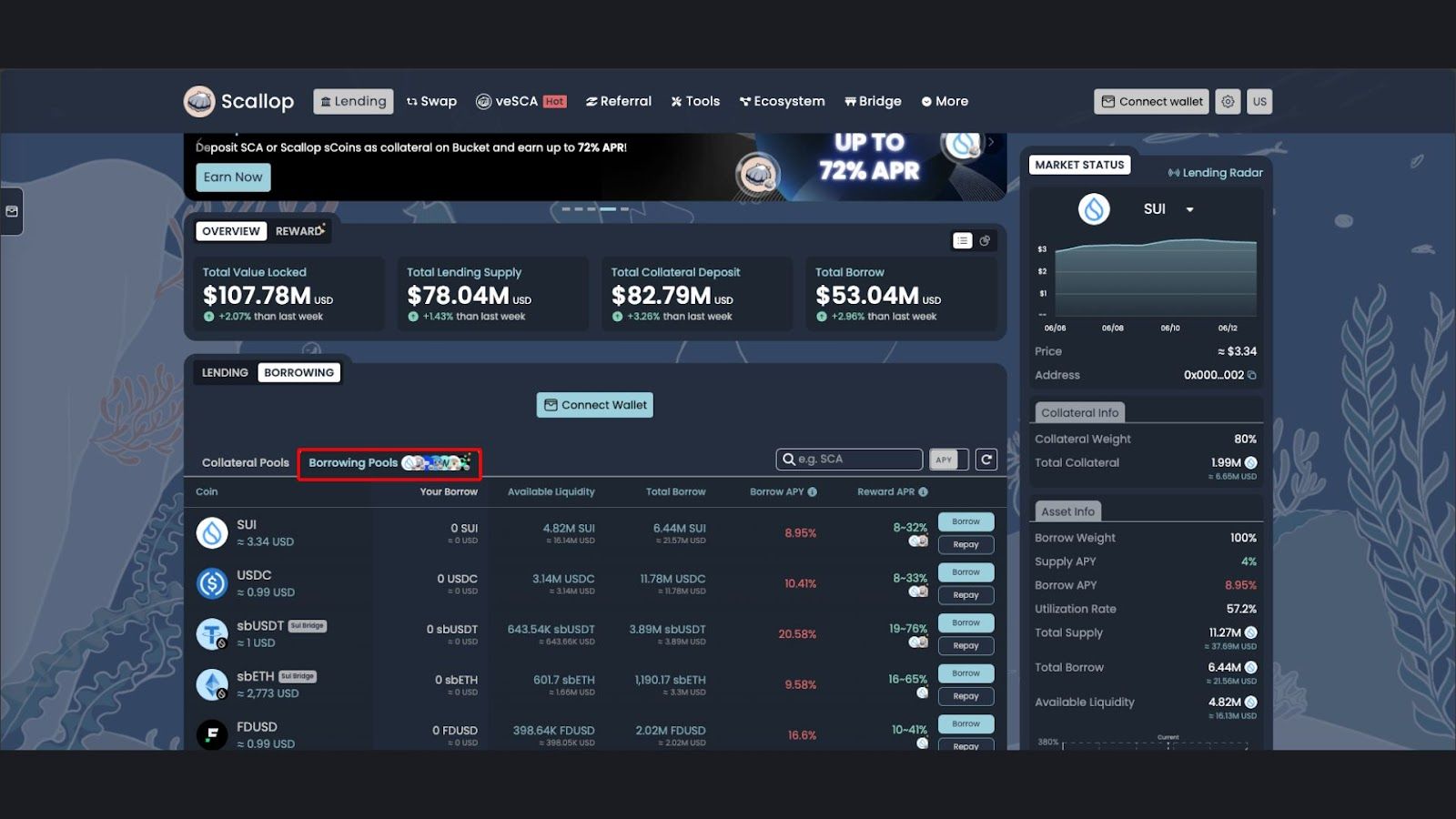
Task: Copy the 0x000...002 address icon
Action: (1252, 375)
